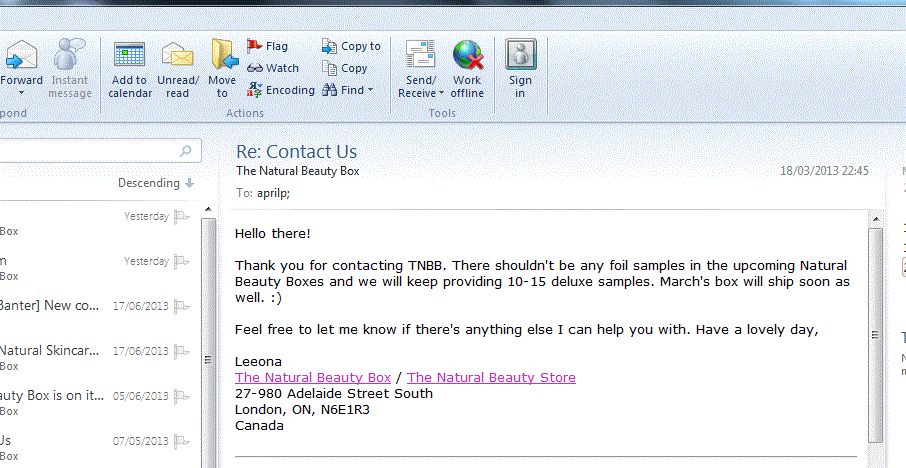Click the recipient aprilp

273,193
